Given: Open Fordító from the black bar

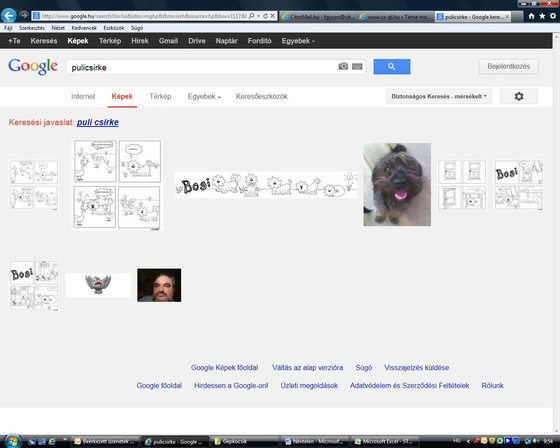Looking at the screenshot, I should (260, 41).
